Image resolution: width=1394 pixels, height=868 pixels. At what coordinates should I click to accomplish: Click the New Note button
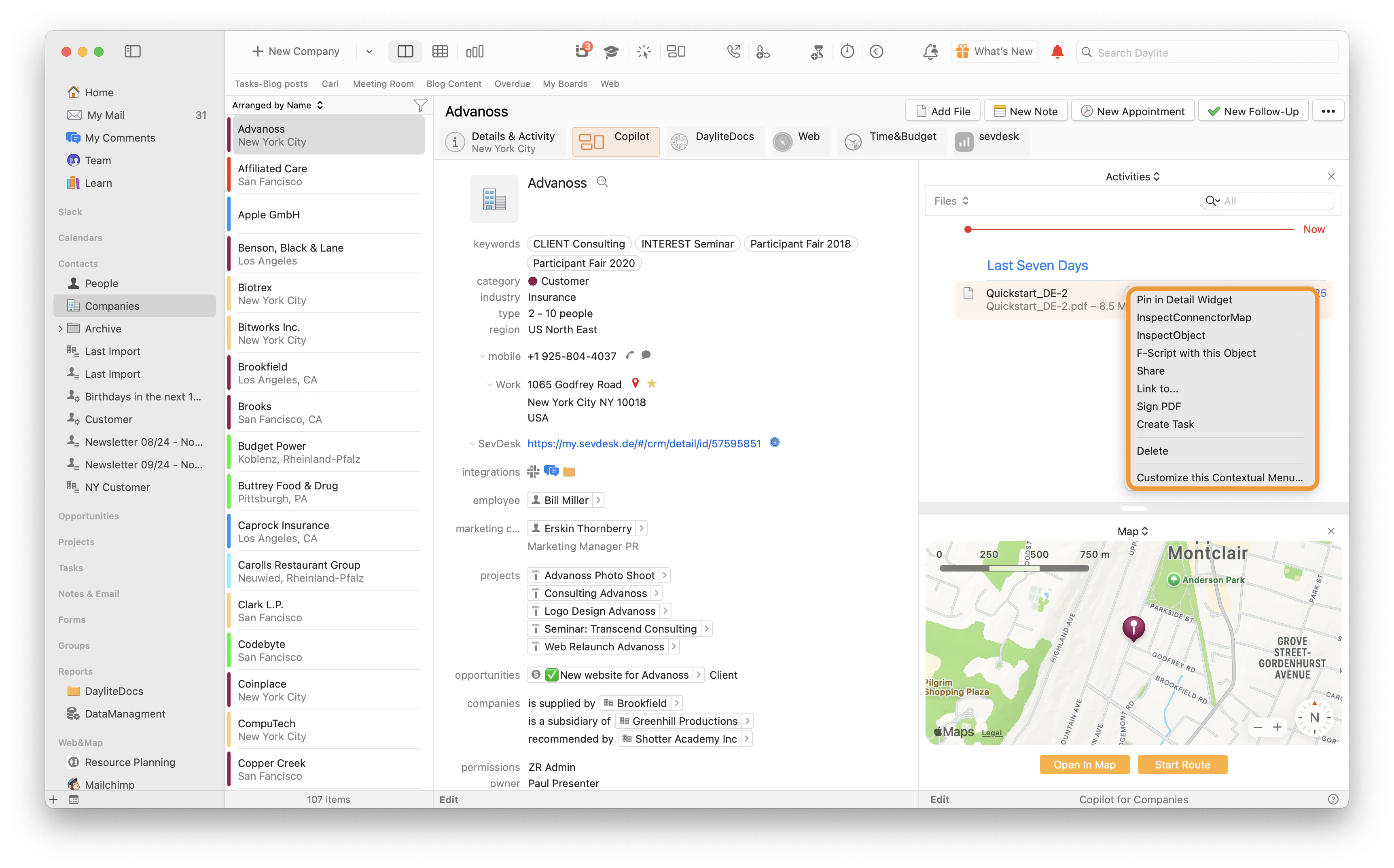[1025, 111]
